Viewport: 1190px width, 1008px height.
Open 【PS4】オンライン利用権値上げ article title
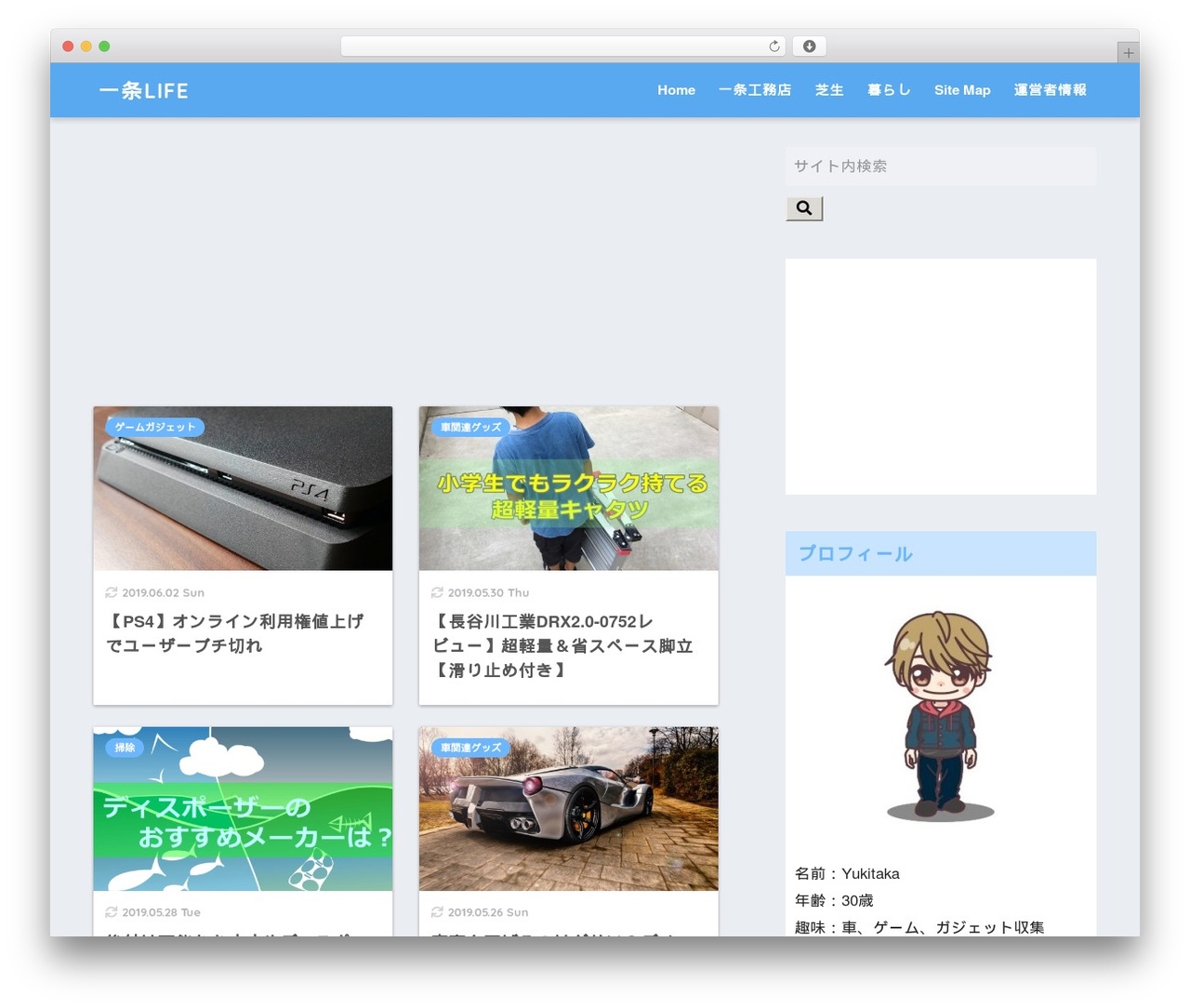[234, 633]
